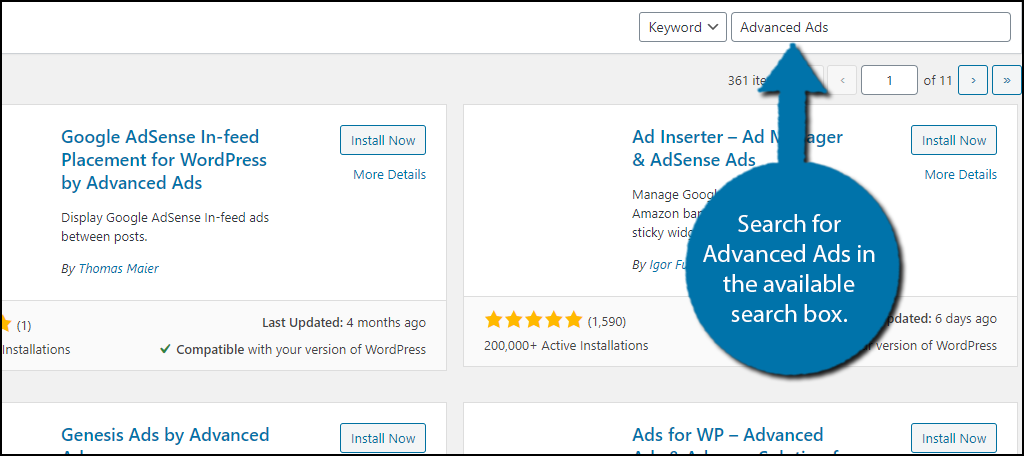The width and height of the screenshot is (1024, 456).
Task: Open the Ad Inserter – Ad Manager title link
Action: click(737, 148)
